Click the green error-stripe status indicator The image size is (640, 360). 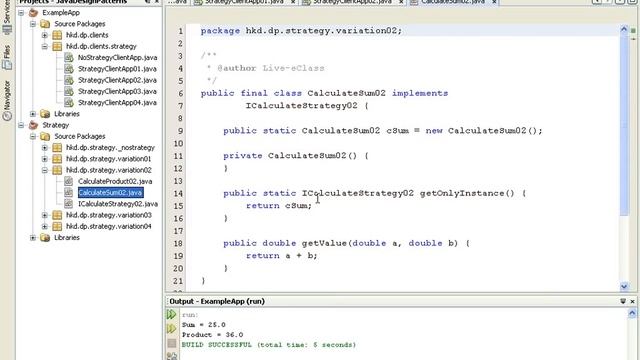(633, 31)
